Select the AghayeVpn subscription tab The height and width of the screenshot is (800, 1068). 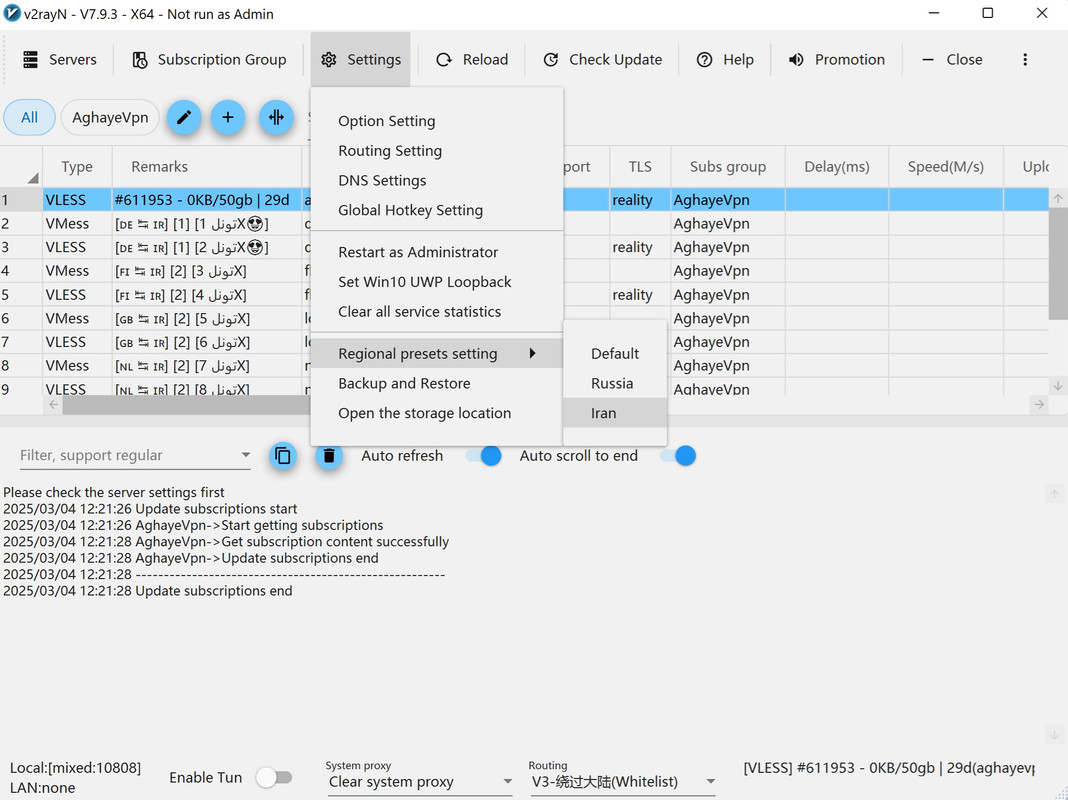110,117
